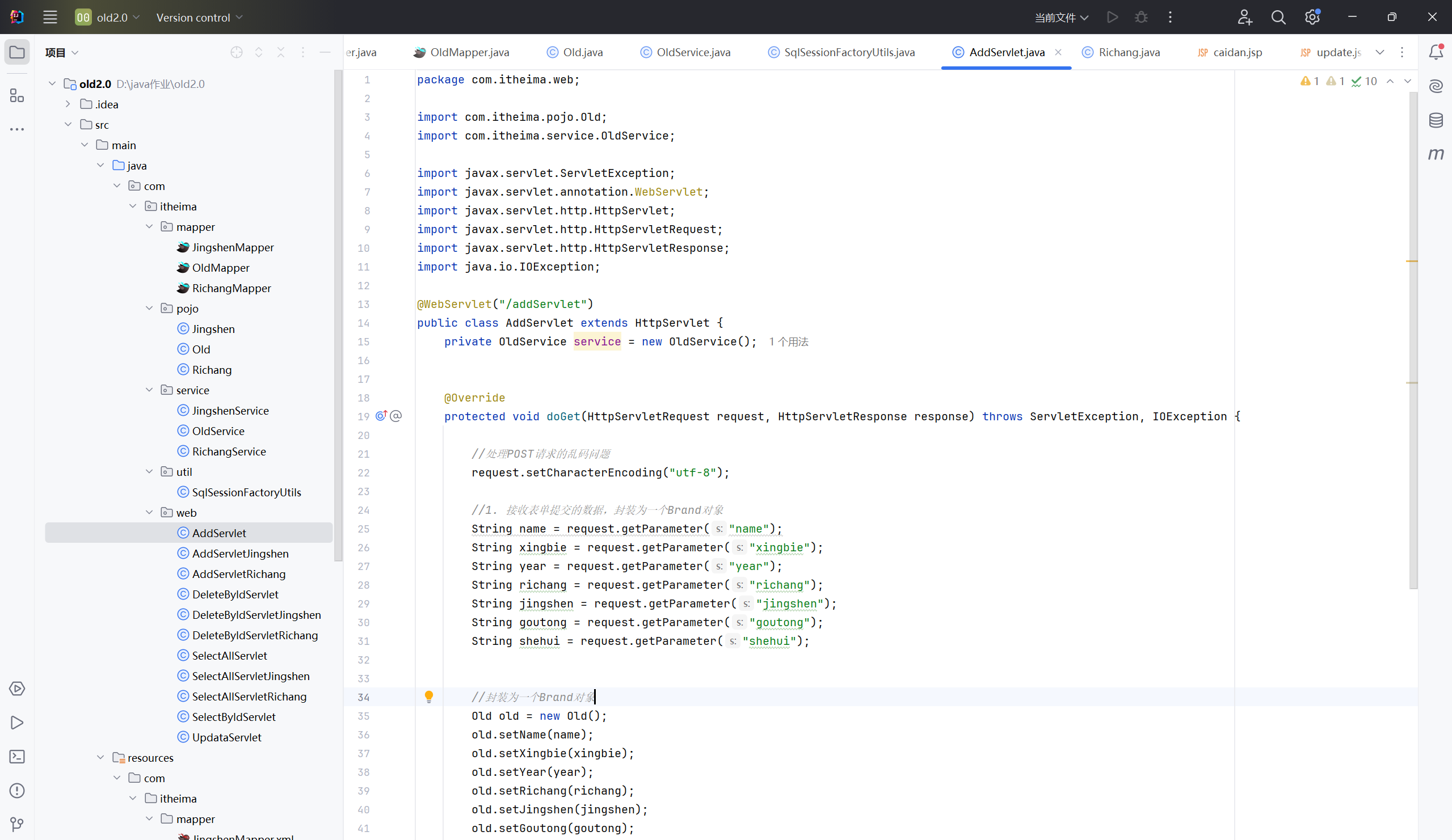Click the lightbulb quick-fix icon

tap(429, 697)
